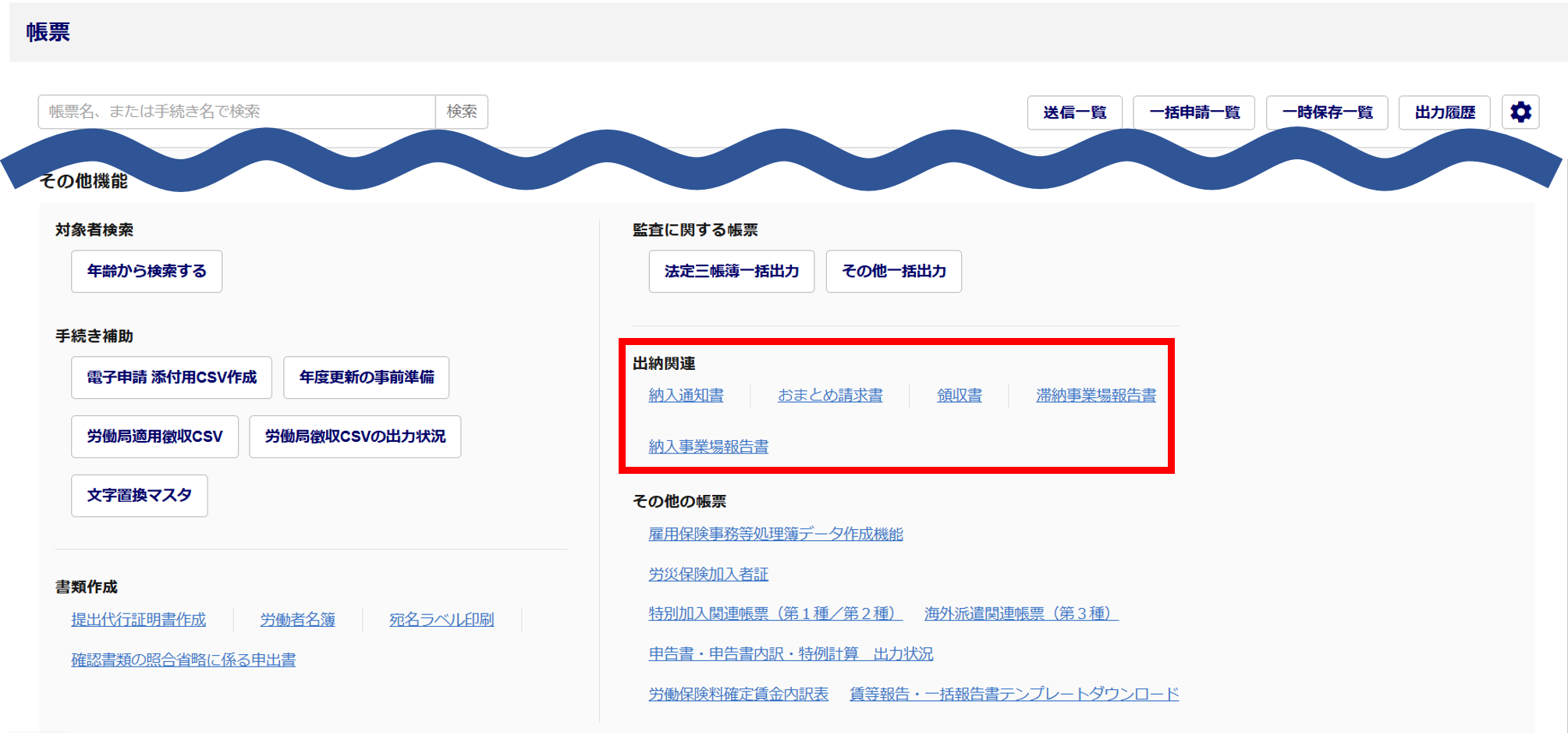Image resolution: width=1568 pixels, height=733 pixels.
Task: Open 電子申請 添付用CSV作成
Action: coord(172,377)
